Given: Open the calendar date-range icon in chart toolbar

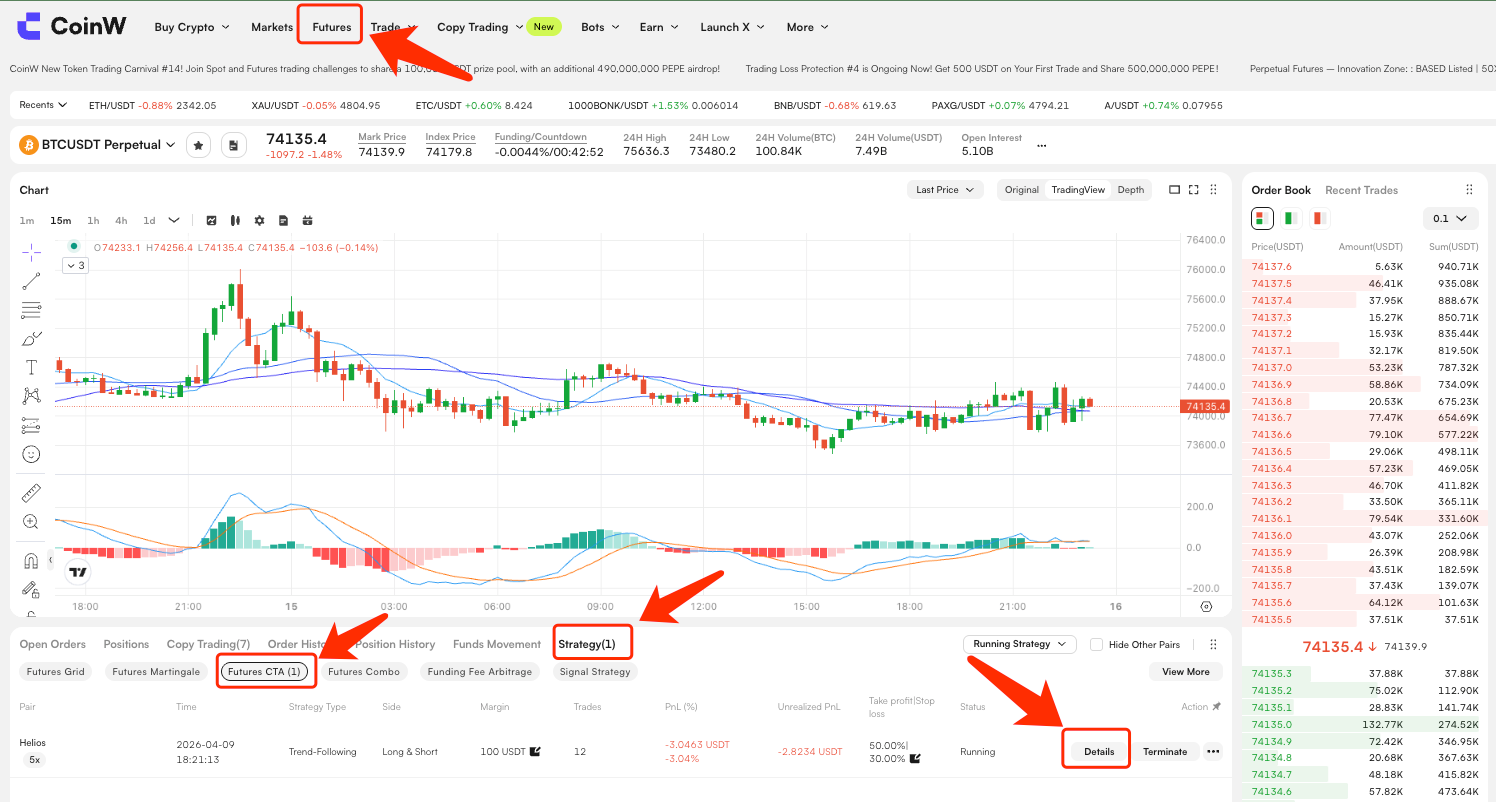Looking at the screenshot, I should coord(307,220).
